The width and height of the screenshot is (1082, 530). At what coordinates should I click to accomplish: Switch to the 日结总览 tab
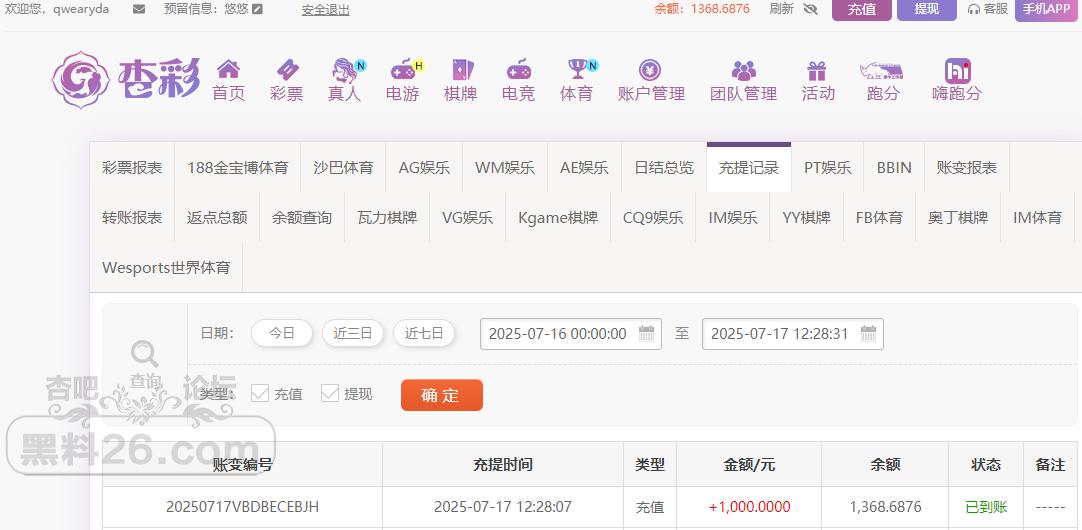tap(664, 168)
